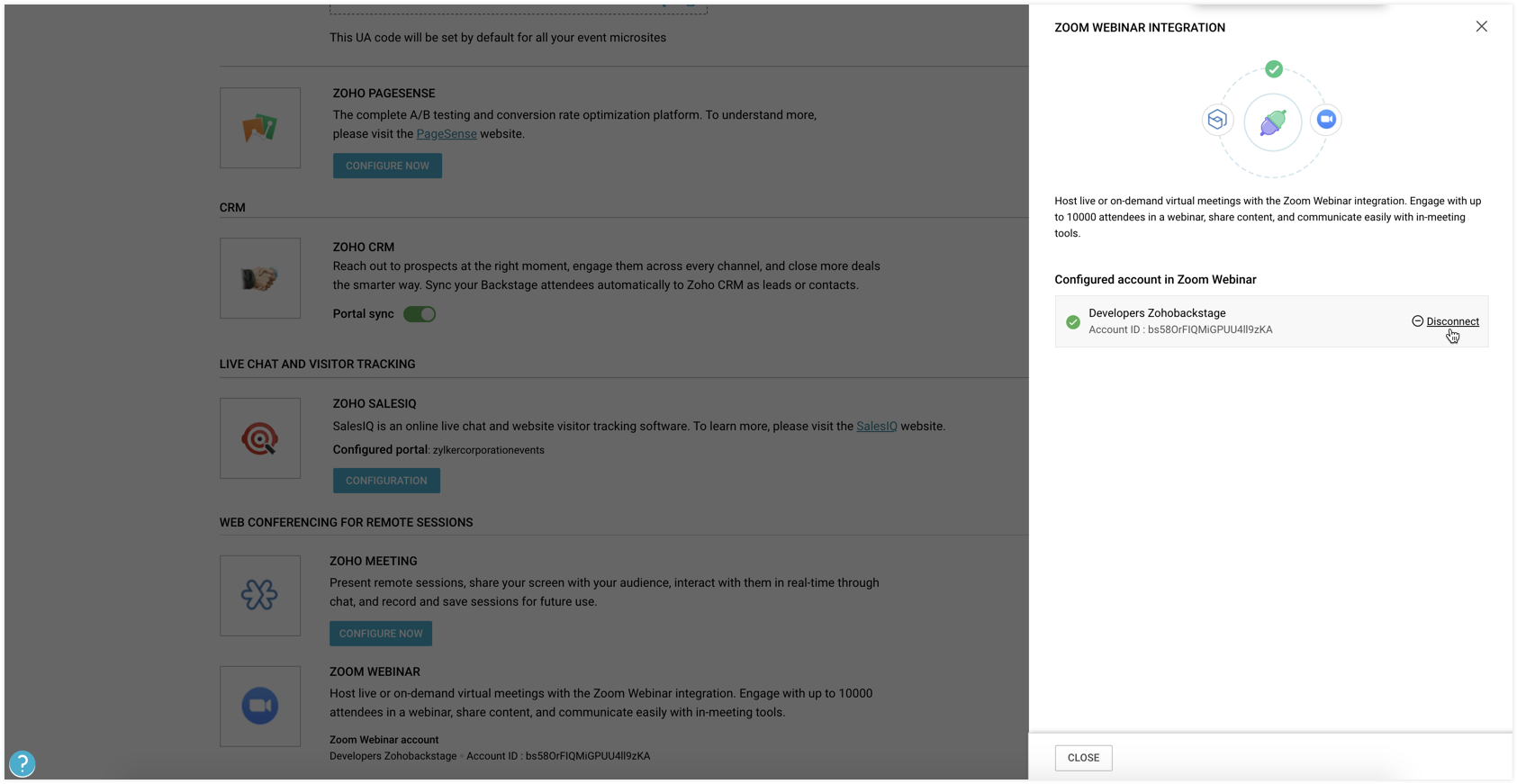Click the Zoho PageSense logo icon
Screen dimensions: 1517x784
[x=259, y=128]
